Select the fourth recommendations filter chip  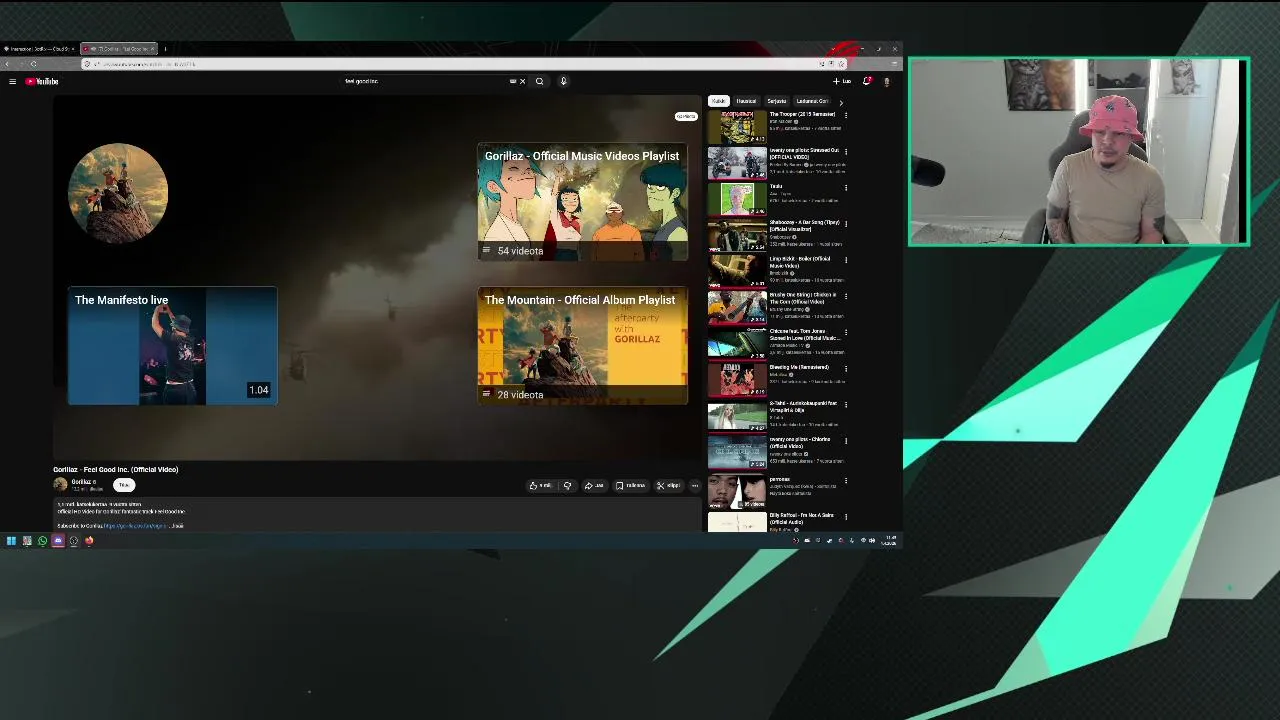[x=812, y=101]
